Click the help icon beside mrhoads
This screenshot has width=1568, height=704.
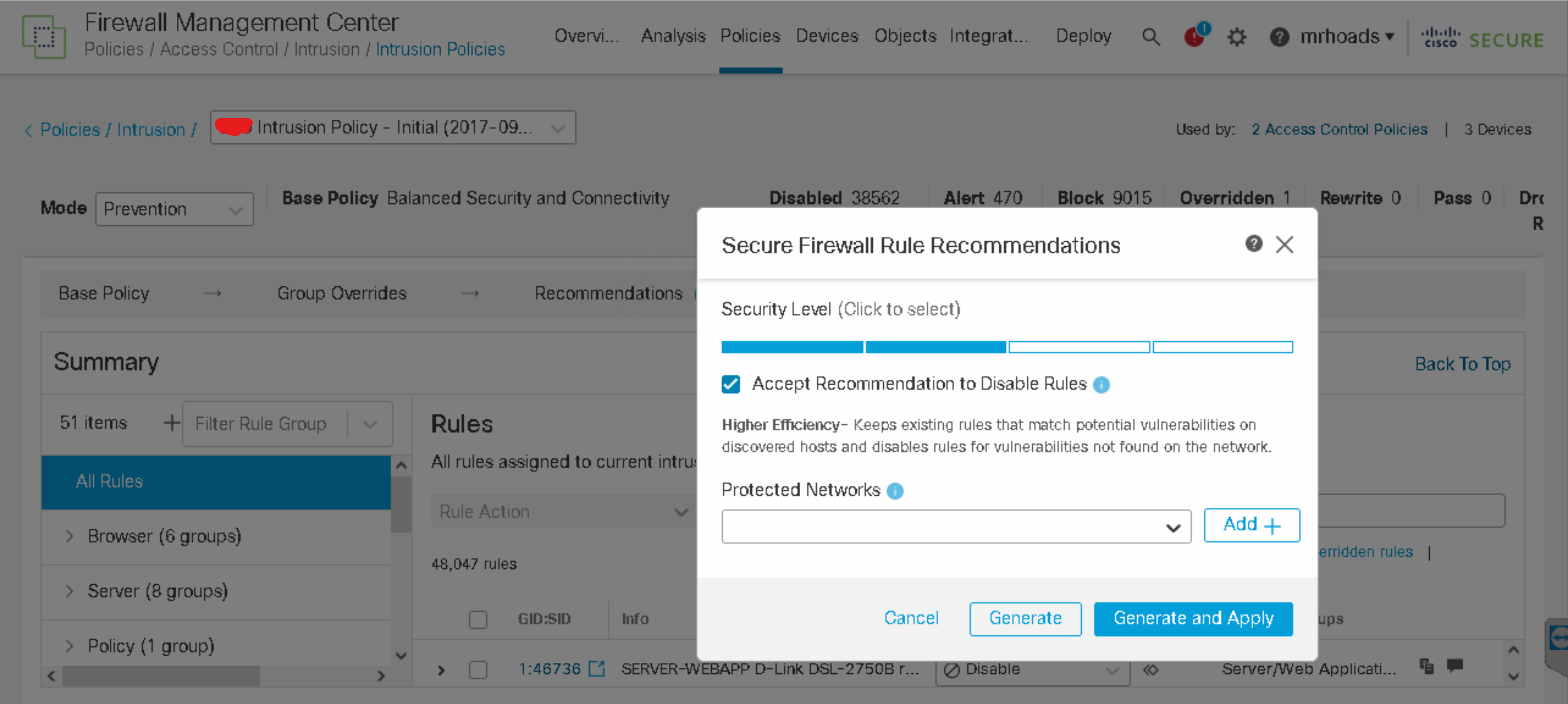[1279, 38]
